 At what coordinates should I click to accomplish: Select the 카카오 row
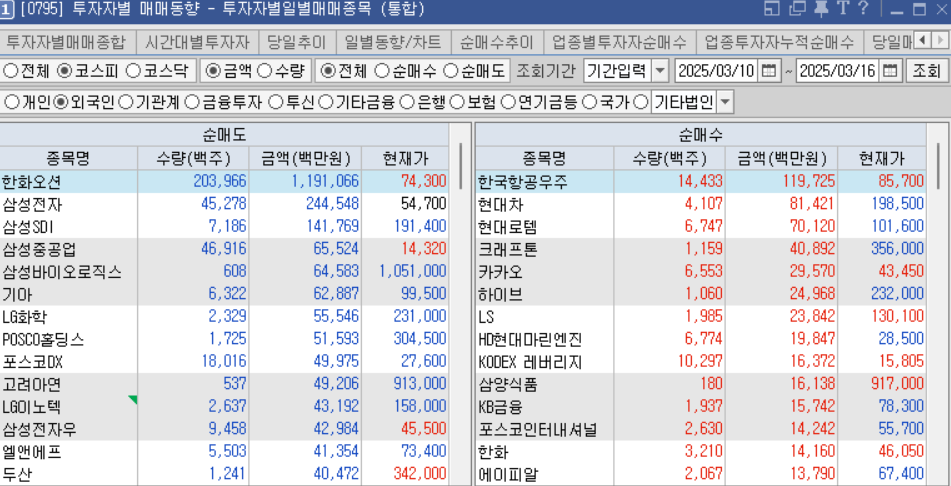click(x=701, y=271)
